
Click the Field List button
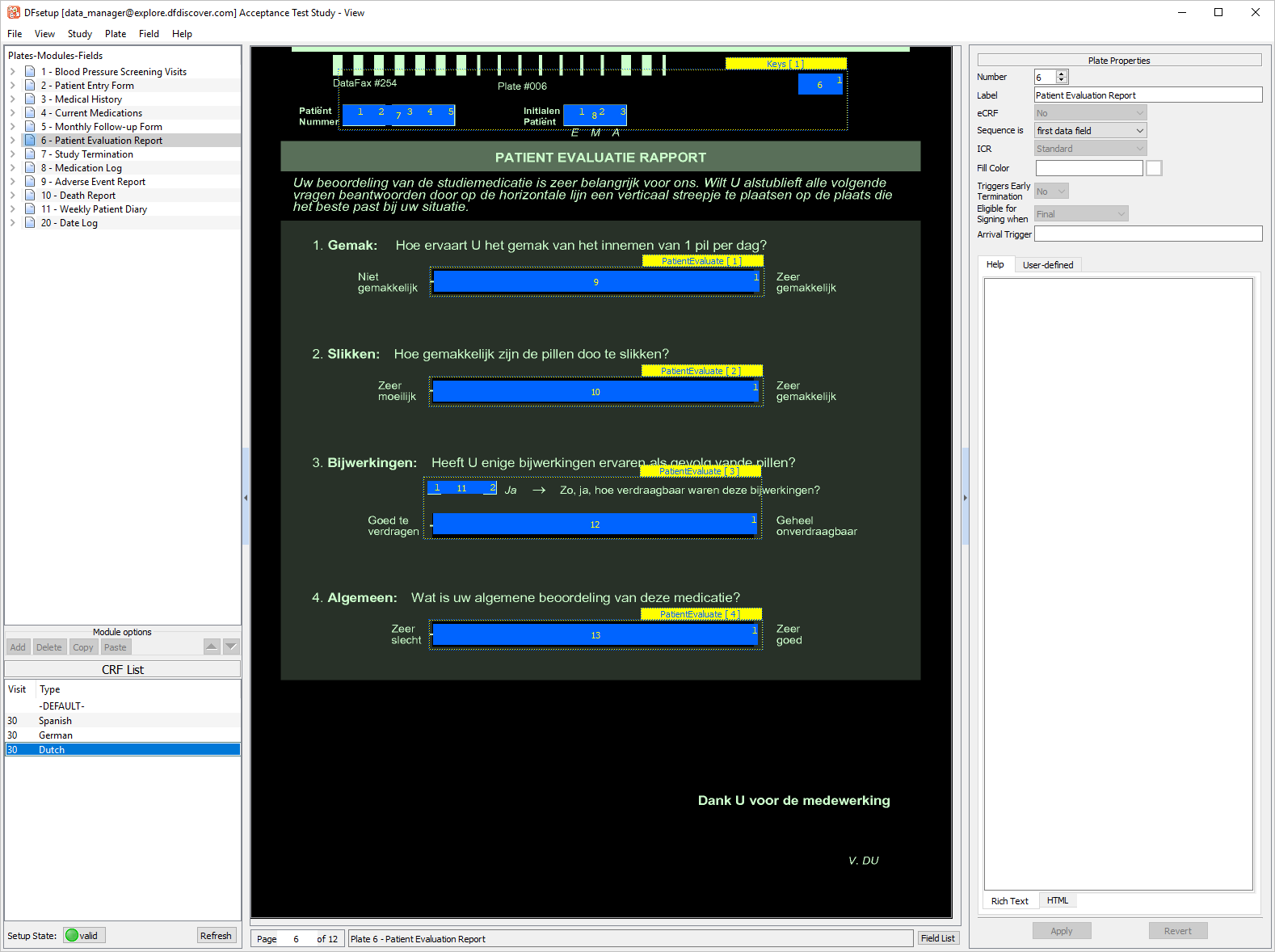pos(937,938)
